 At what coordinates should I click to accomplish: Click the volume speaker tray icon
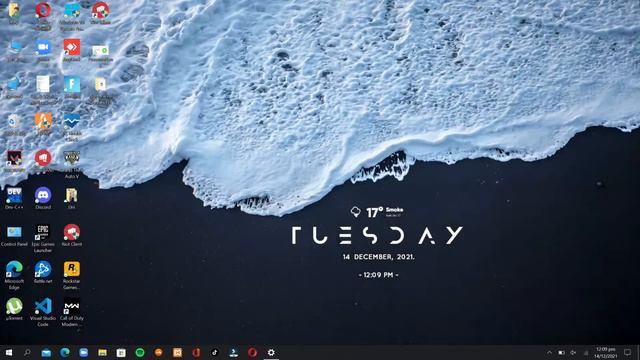pyautogui.click(x=573, y=353)
